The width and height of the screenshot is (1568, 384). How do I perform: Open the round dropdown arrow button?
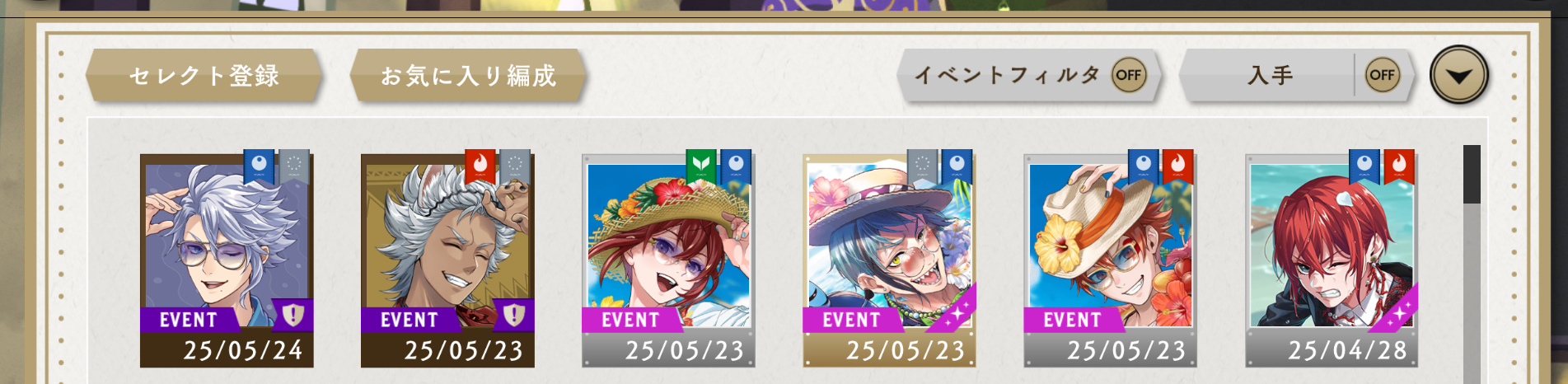[1458, 75]
